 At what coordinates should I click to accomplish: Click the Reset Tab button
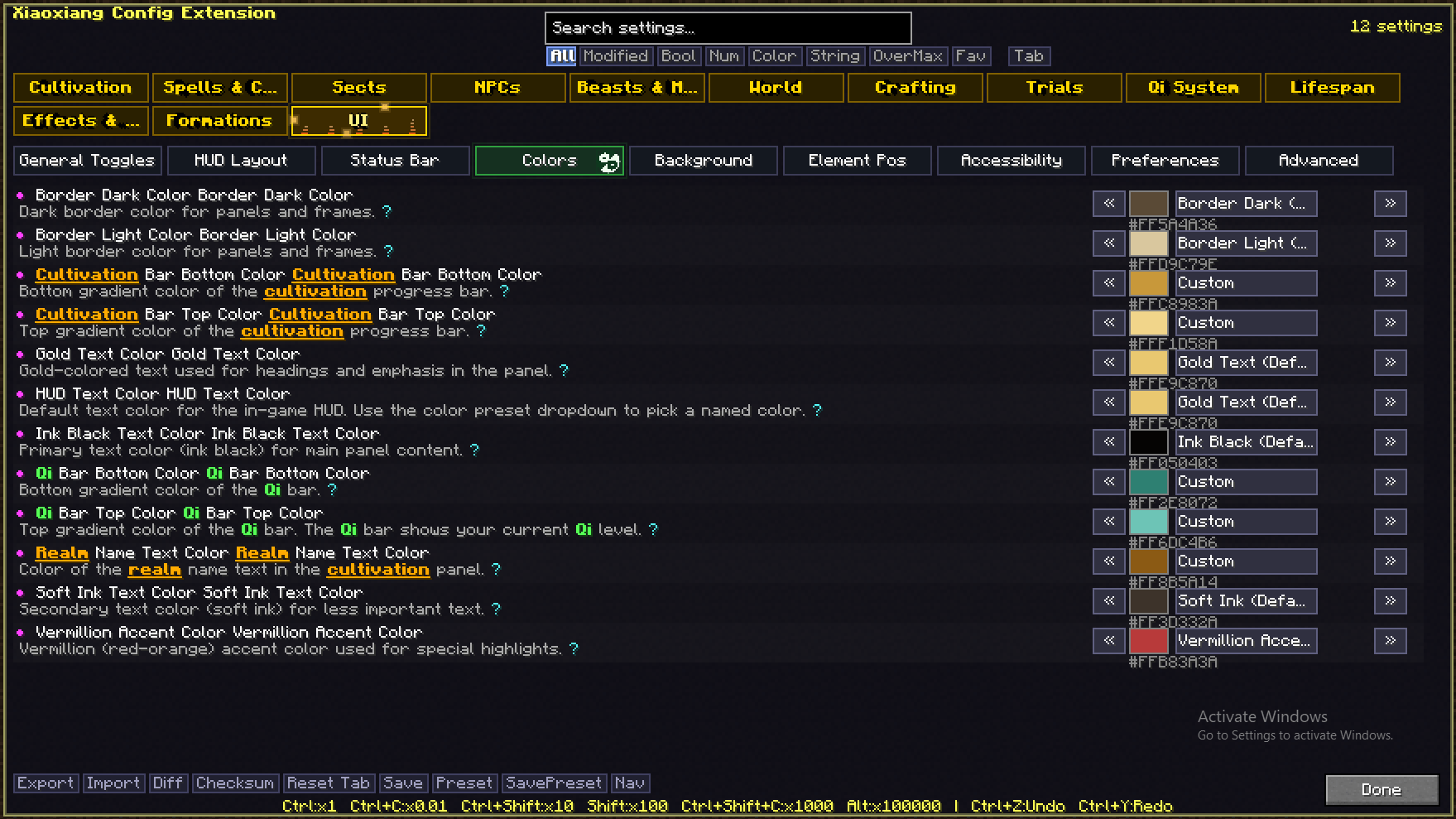(x=328, y=783)
